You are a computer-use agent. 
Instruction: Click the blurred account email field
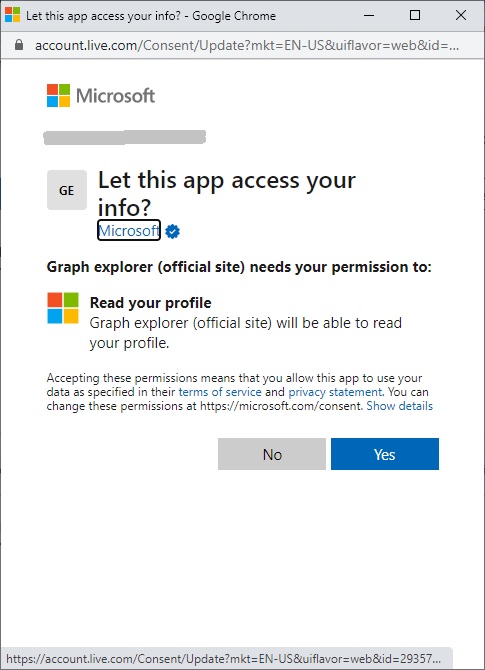pyautogui.click(x=125, y=138)
